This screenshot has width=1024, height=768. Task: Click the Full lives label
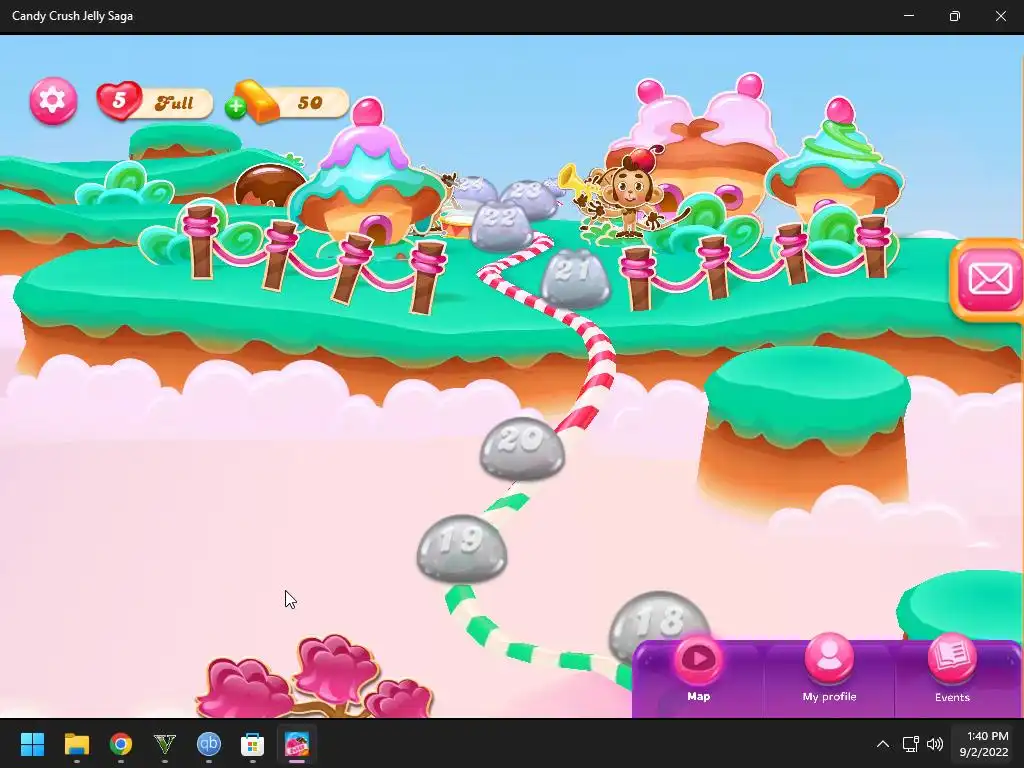(174, 103)
